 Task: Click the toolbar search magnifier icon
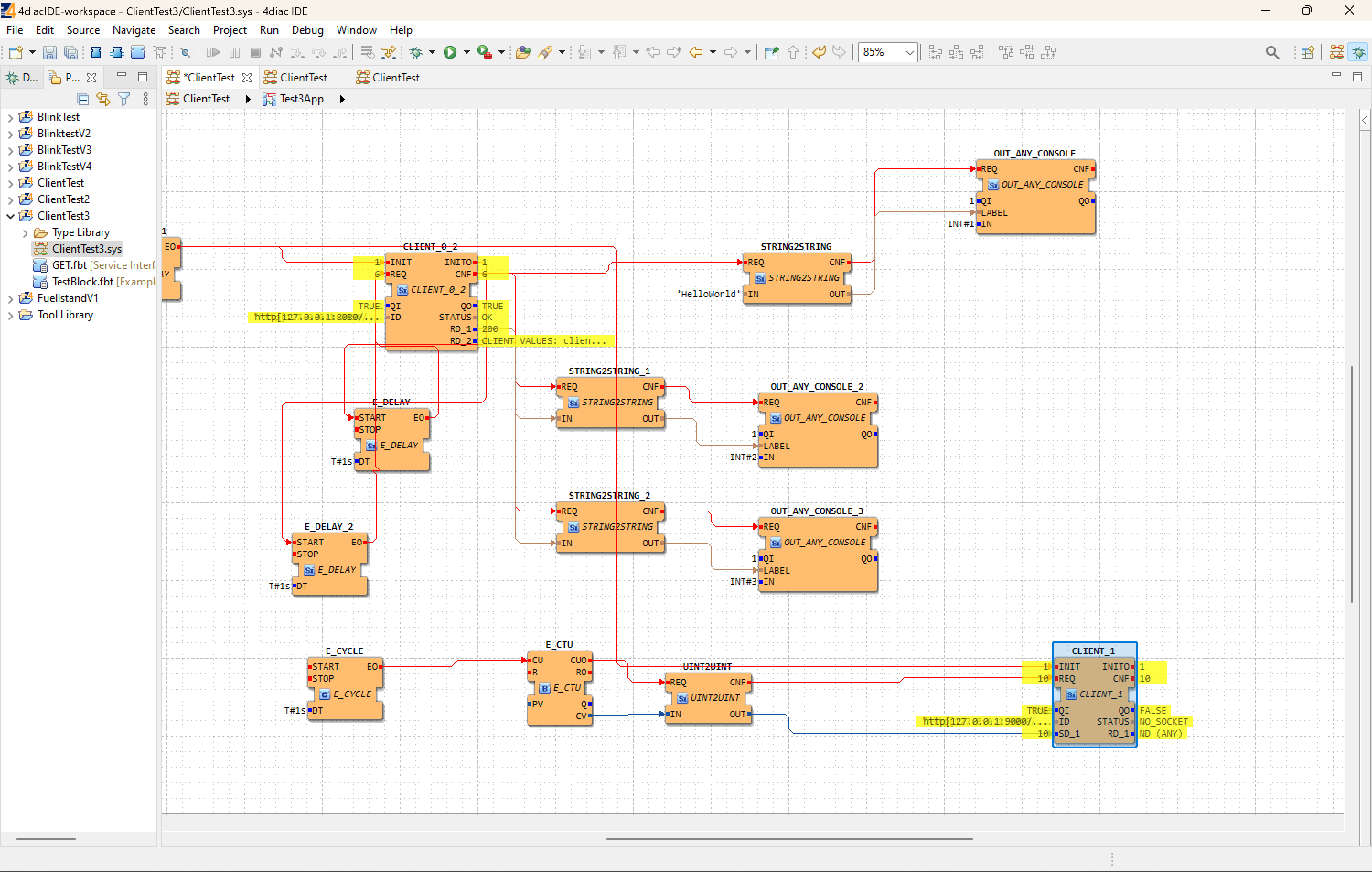1272,53
